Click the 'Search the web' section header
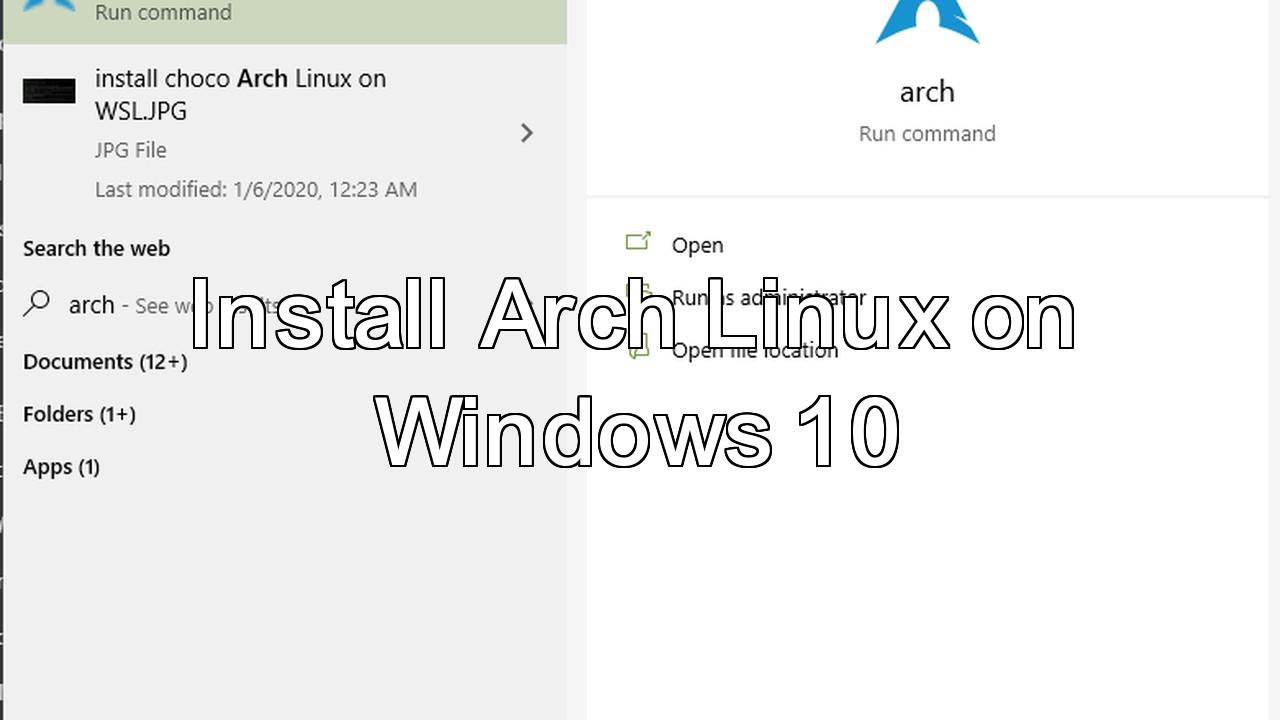 (96, 248)
